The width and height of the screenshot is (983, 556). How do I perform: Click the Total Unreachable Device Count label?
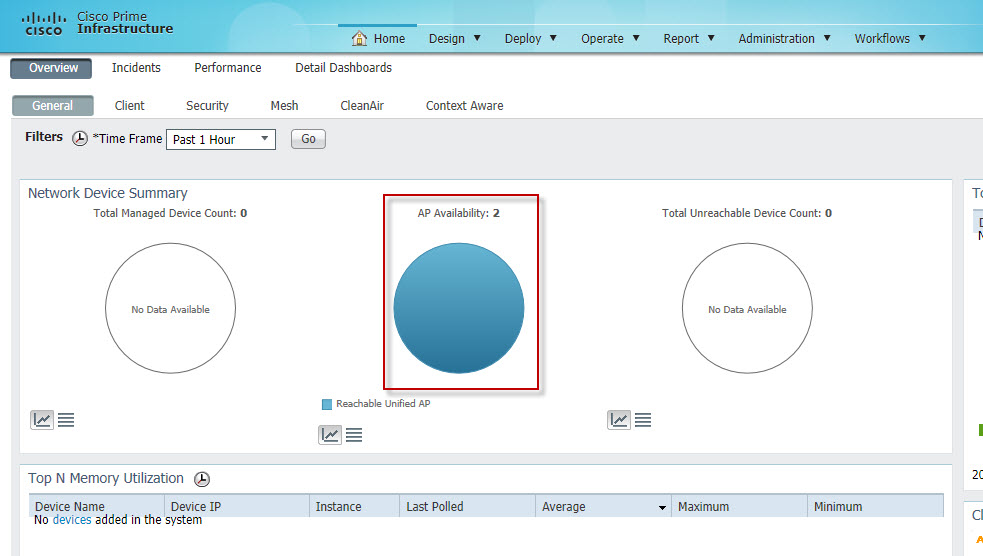point(747,213)
